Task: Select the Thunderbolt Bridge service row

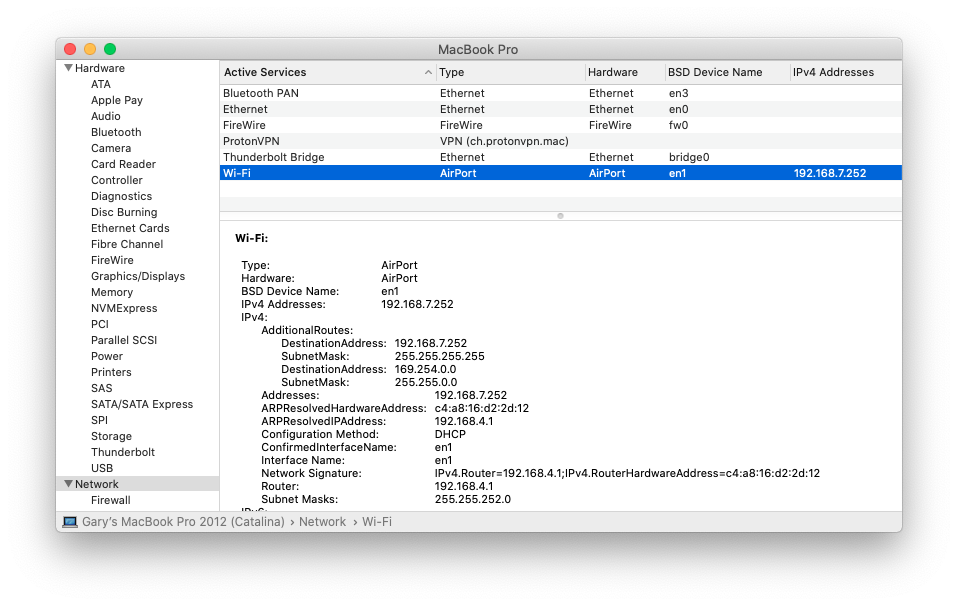Action: pos(560,157)
